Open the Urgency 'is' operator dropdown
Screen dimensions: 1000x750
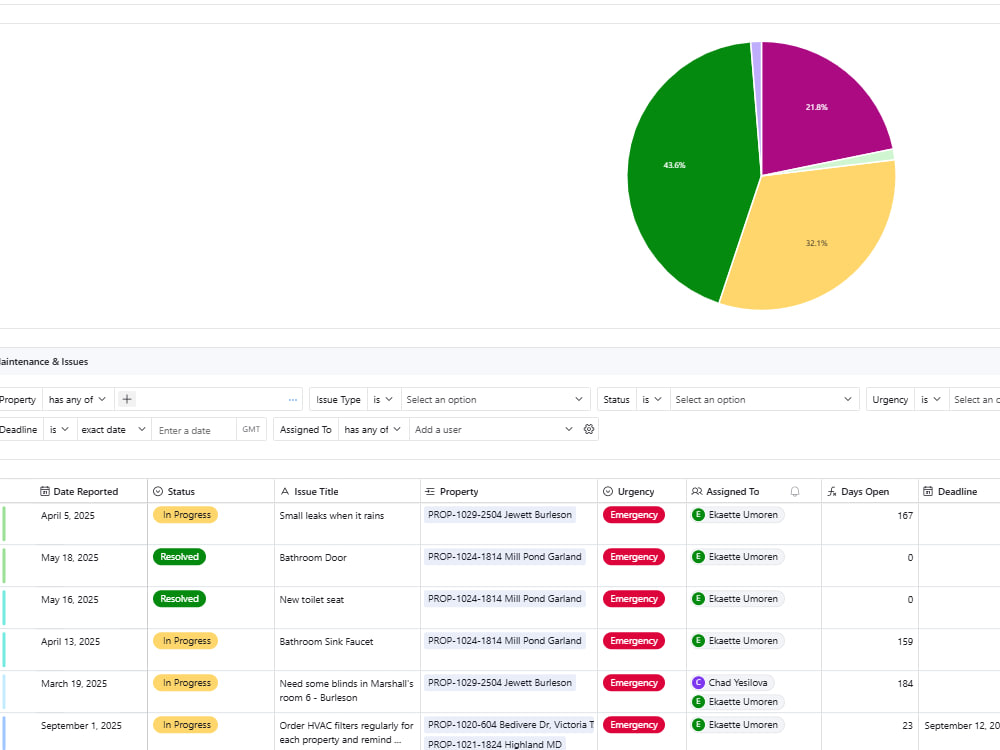coord(931,399)
